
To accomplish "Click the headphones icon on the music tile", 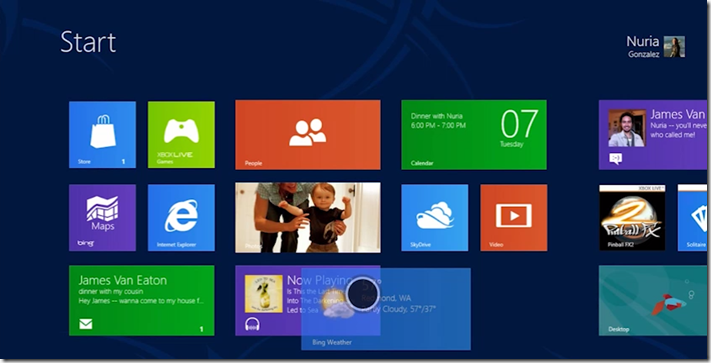I will (x=252, y=324).
